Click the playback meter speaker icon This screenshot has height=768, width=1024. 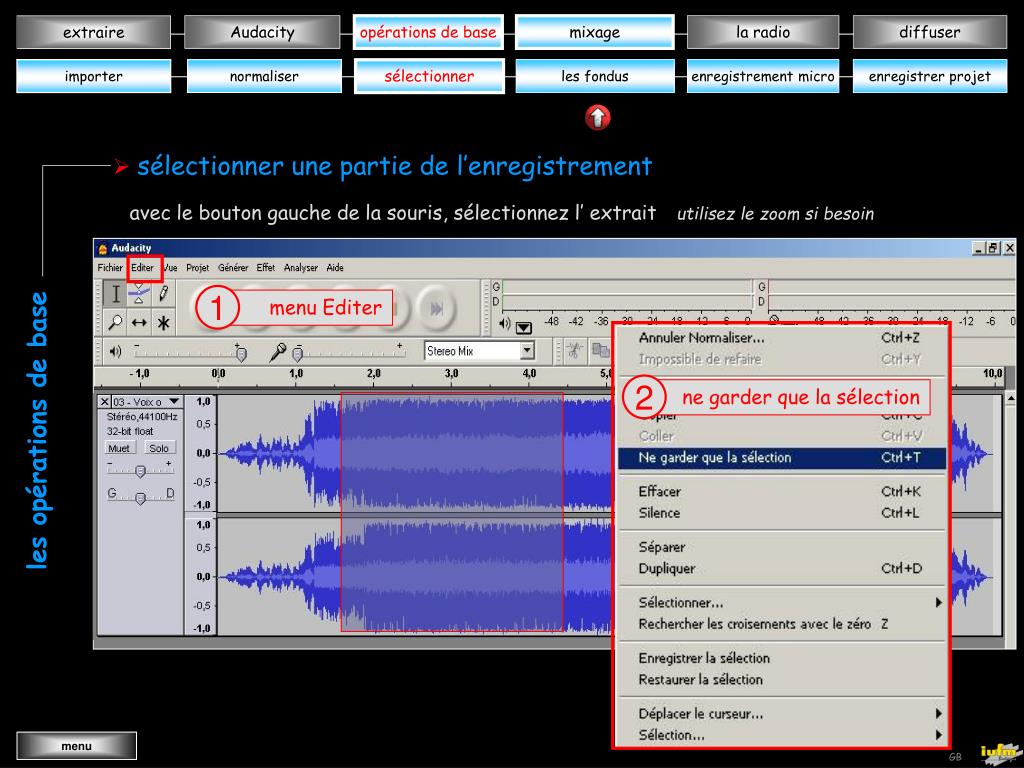click(505, 324)
